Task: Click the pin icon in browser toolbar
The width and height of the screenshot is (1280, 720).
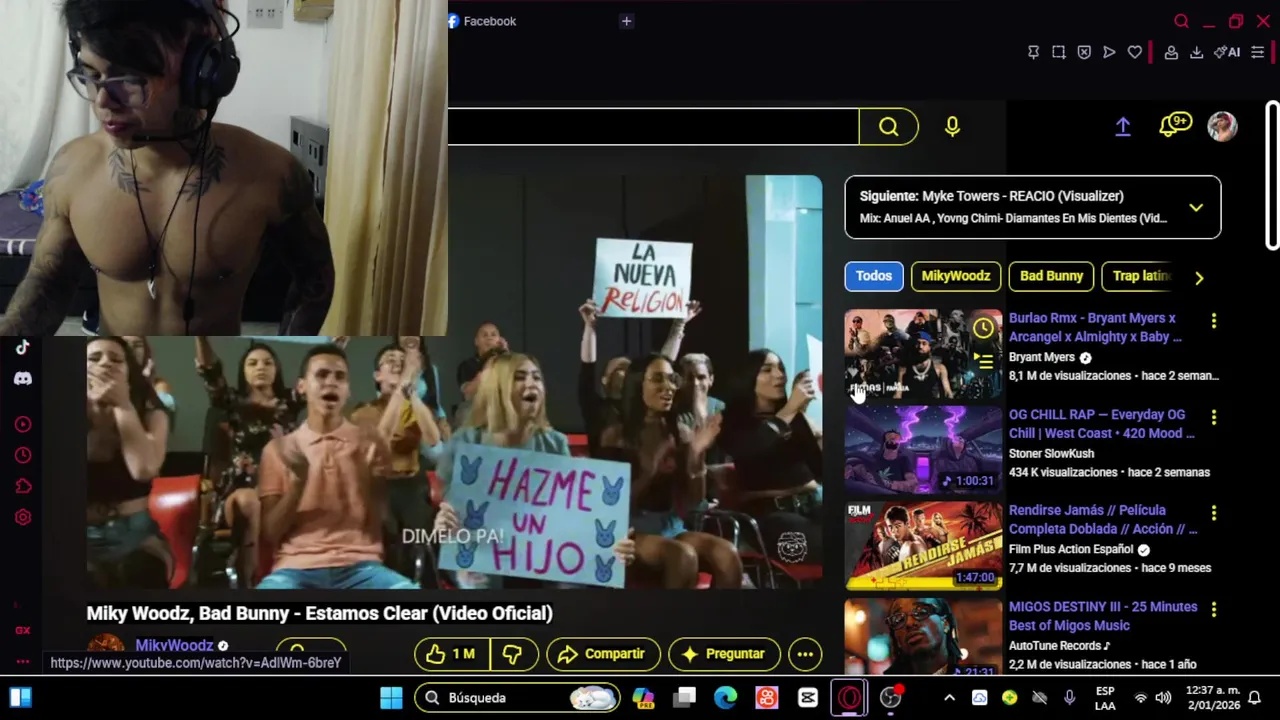Action: point(1033,52)
